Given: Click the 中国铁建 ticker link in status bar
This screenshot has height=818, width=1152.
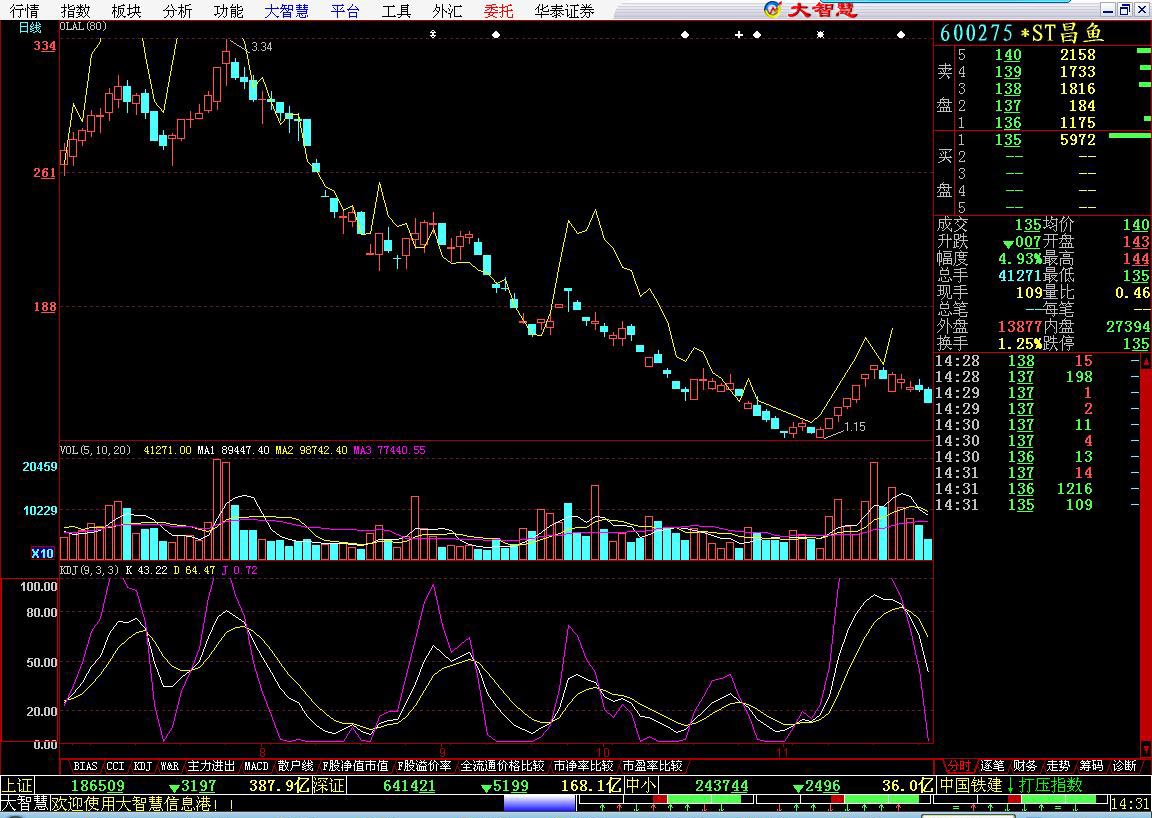Looking at the screenshot, I should click(x=969, y=786).
